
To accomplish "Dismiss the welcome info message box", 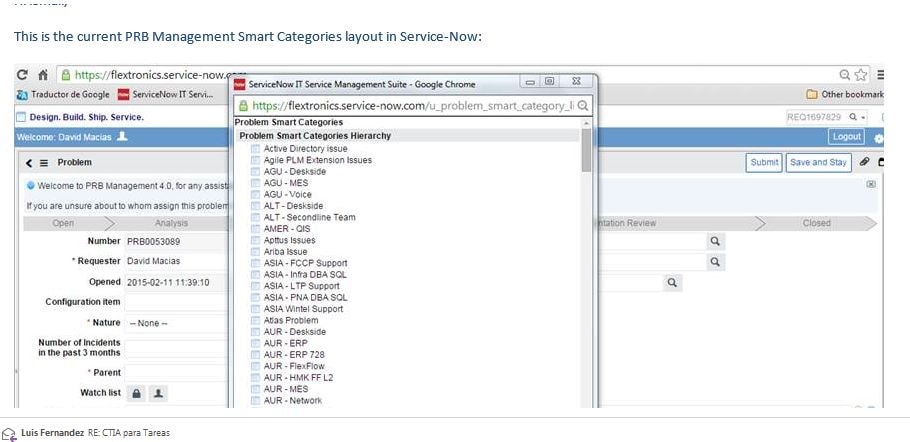I will [871, 184].
